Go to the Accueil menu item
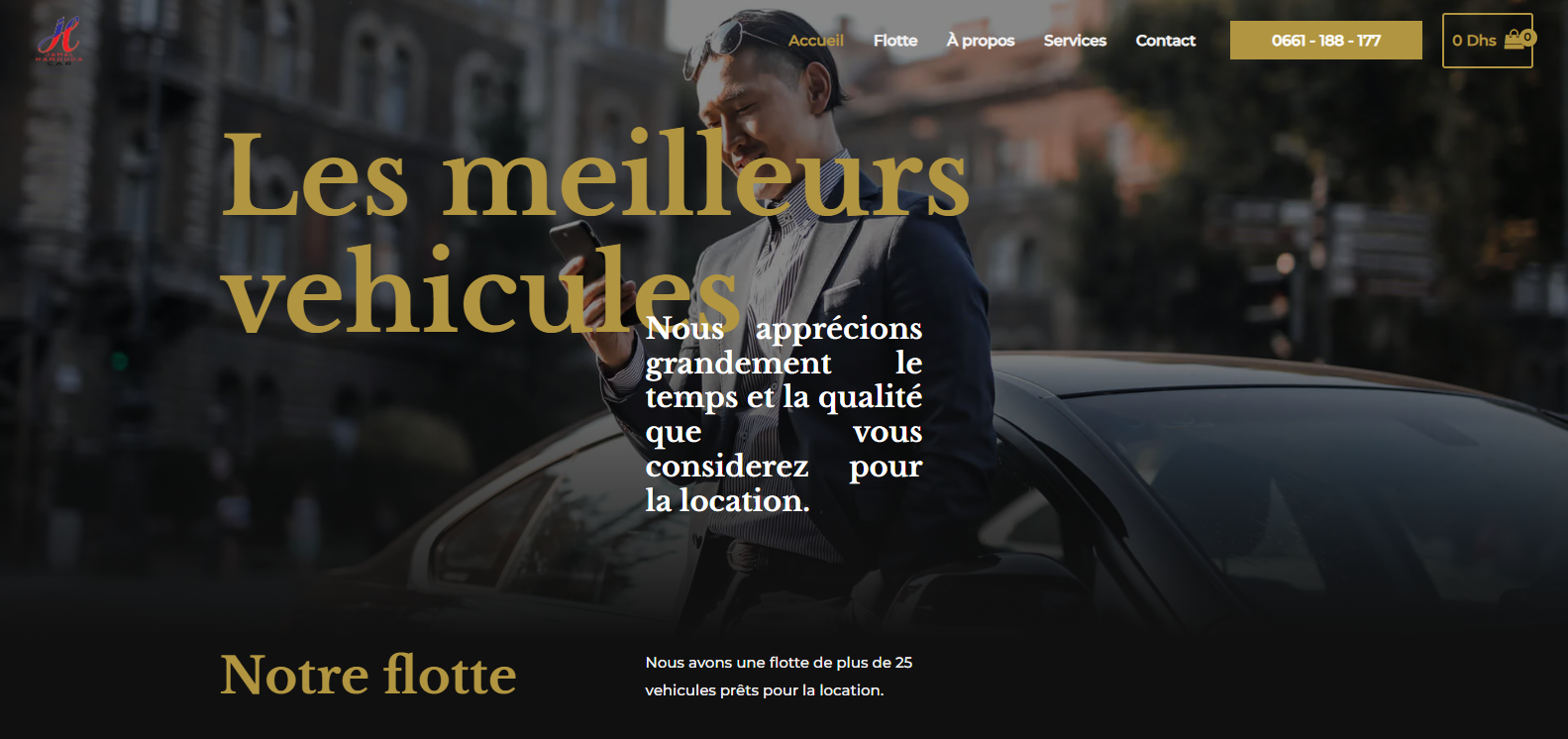 (816, 41)
